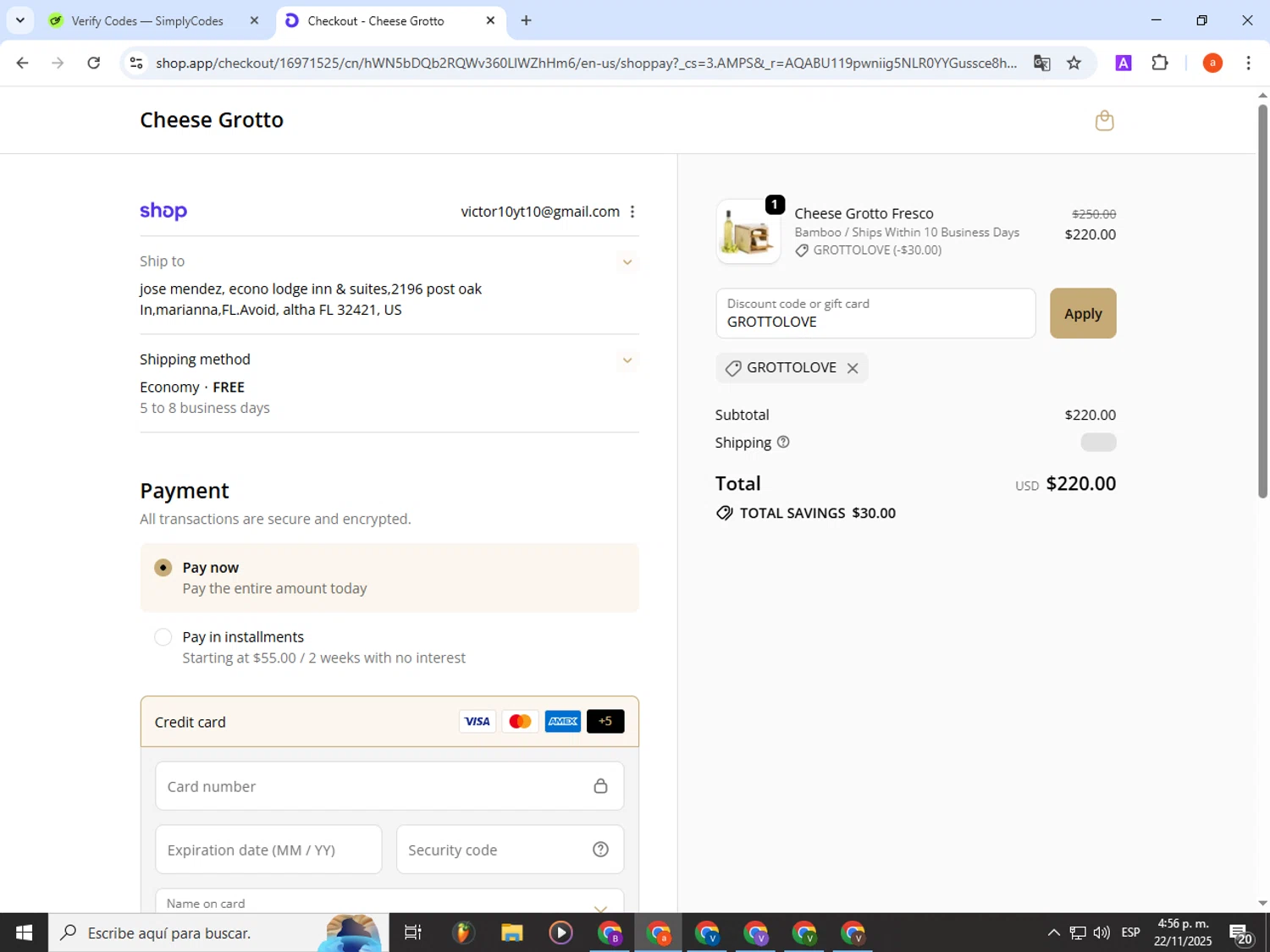This screenshot has width=1270, height=952.
Task: Select the Pay now option
Action: pos(389,578)
